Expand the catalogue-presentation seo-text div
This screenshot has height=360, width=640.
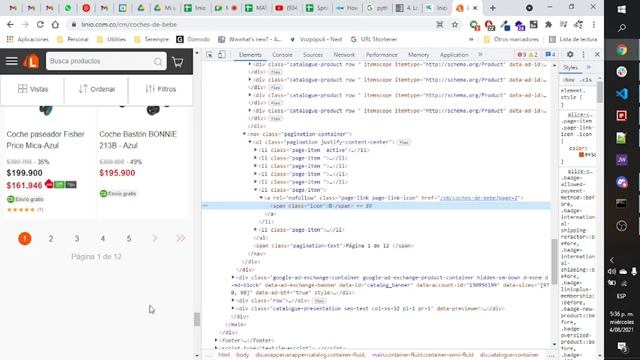click(x=233, y=309)
